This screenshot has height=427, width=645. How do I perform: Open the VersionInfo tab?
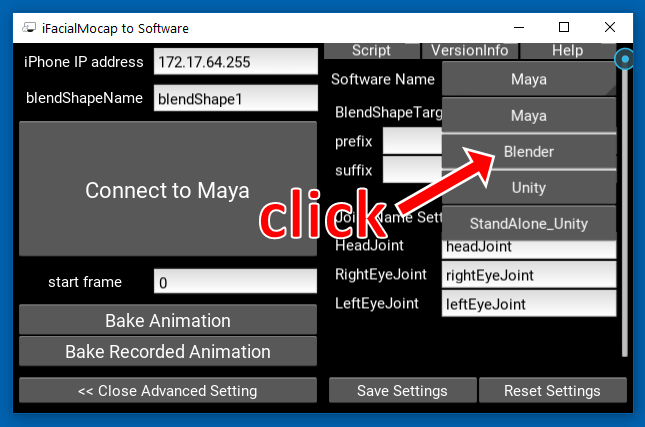[x=469, y=51]
